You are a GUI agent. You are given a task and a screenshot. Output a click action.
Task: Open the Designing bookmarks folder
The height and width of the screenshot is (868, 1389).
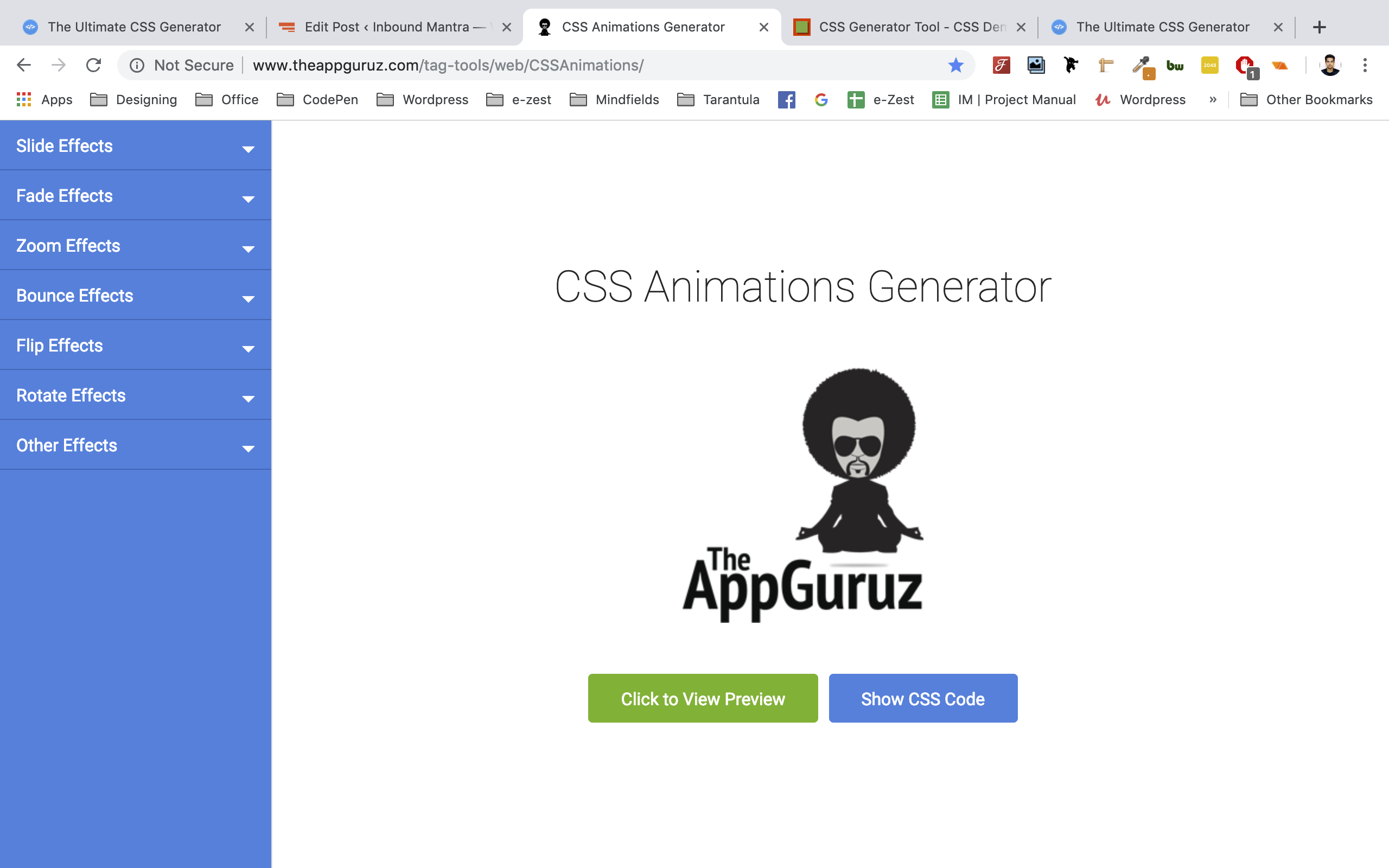point(133,100)
